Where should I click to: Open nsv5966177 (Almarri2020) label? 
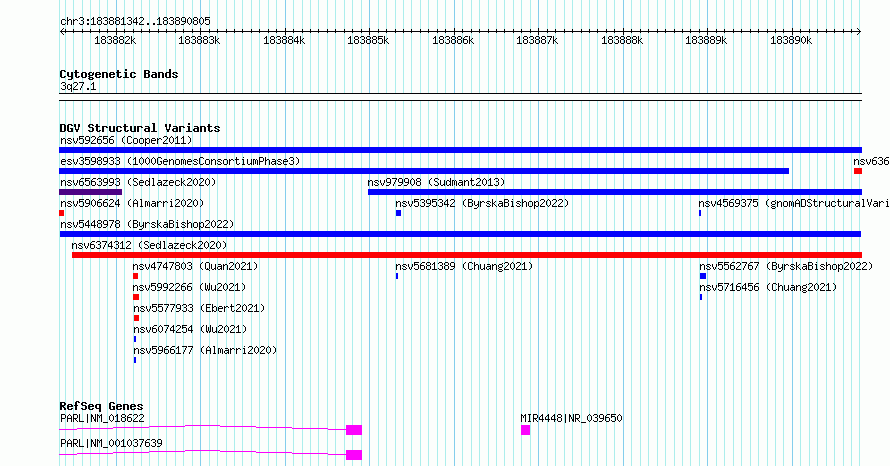(x=205, y=350)
